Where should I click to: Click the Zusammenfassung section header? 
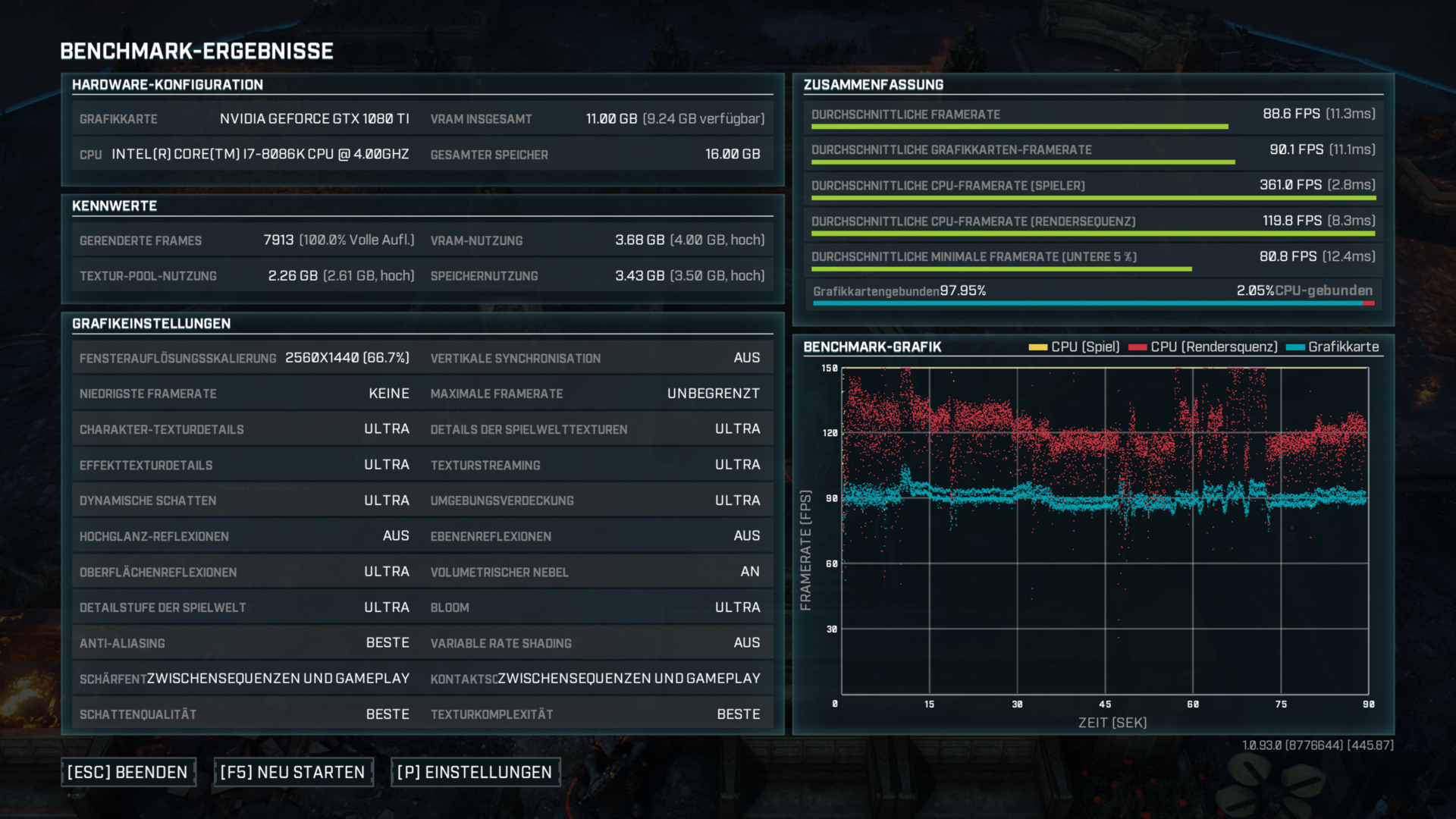[x=874, y=85]
